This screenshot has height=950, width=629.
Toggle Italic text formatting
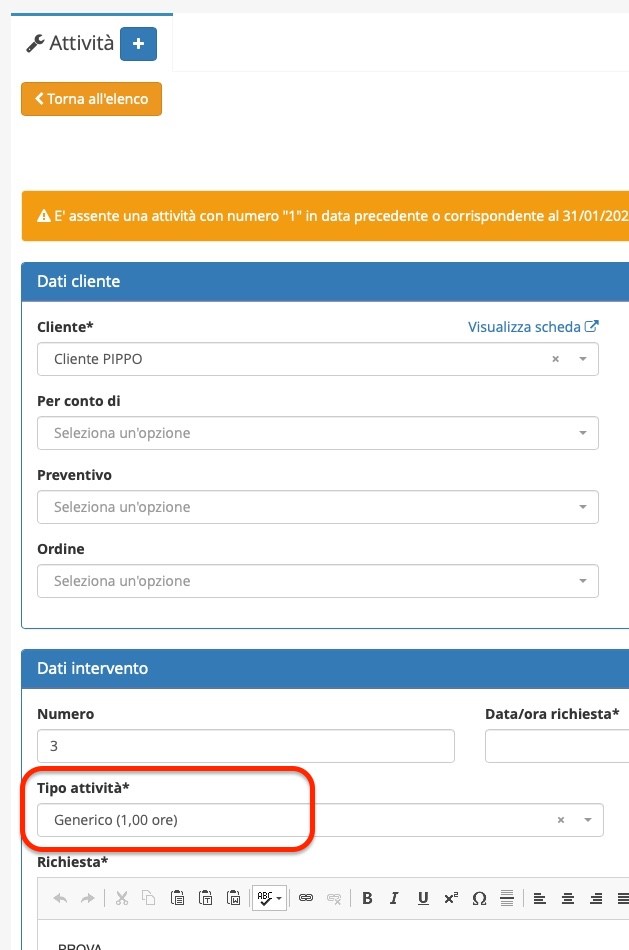pos(394,898)
